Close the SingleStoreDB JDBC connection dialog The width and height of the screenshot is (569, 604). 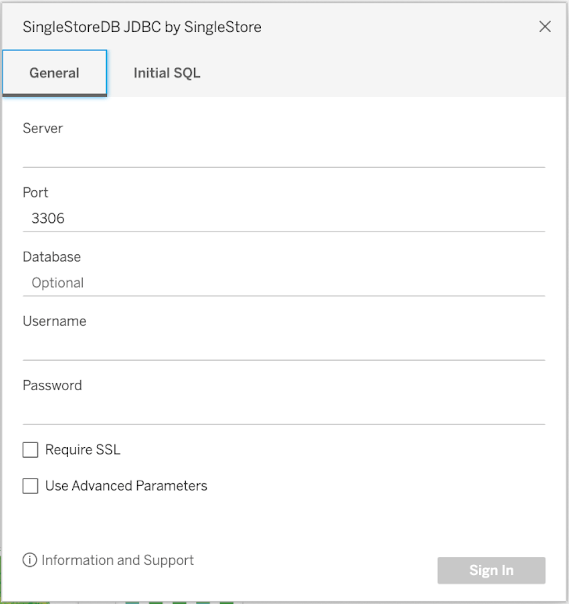(545, 27)
